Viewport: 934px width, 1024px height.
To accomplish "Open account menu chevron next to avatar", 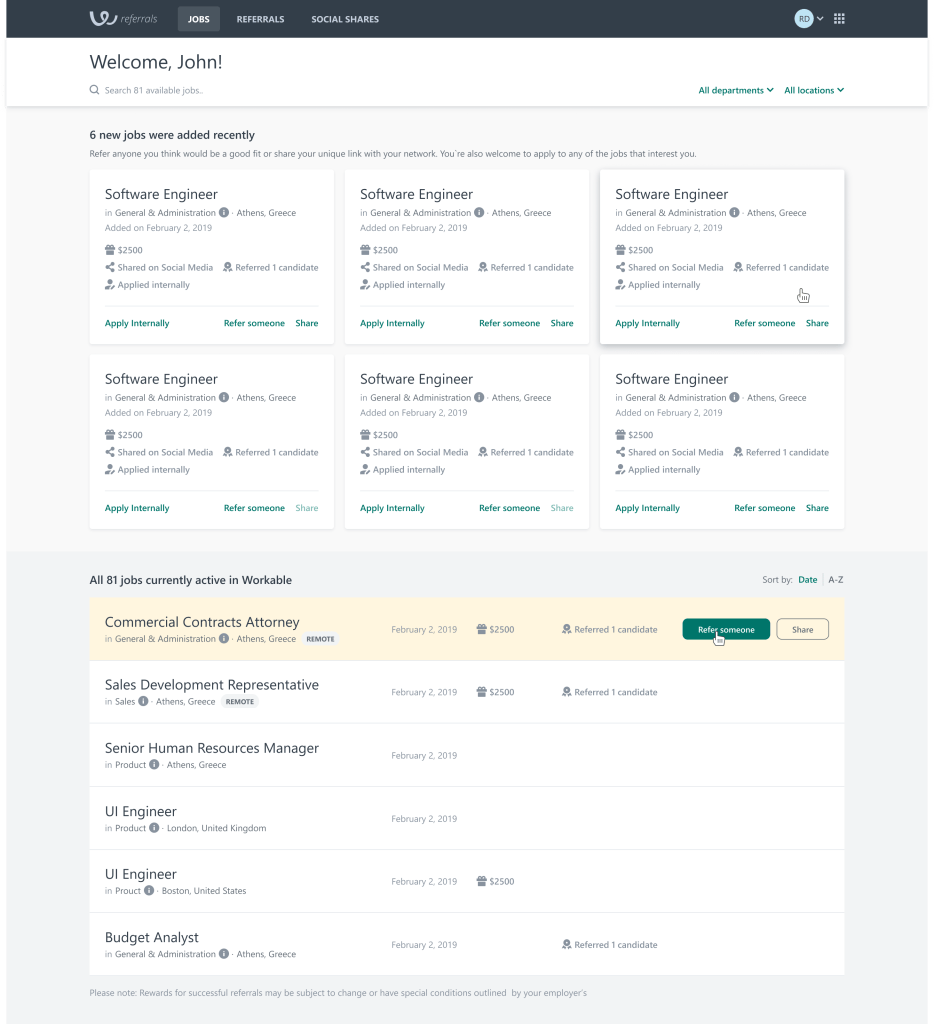I will (x=821, y=19).
